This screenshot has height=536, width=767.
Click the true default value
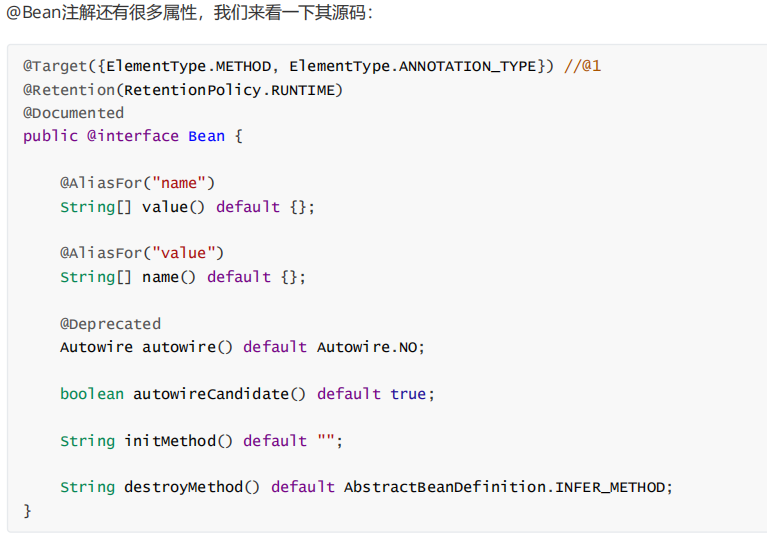pyautogui.click(x=408, y=394)
